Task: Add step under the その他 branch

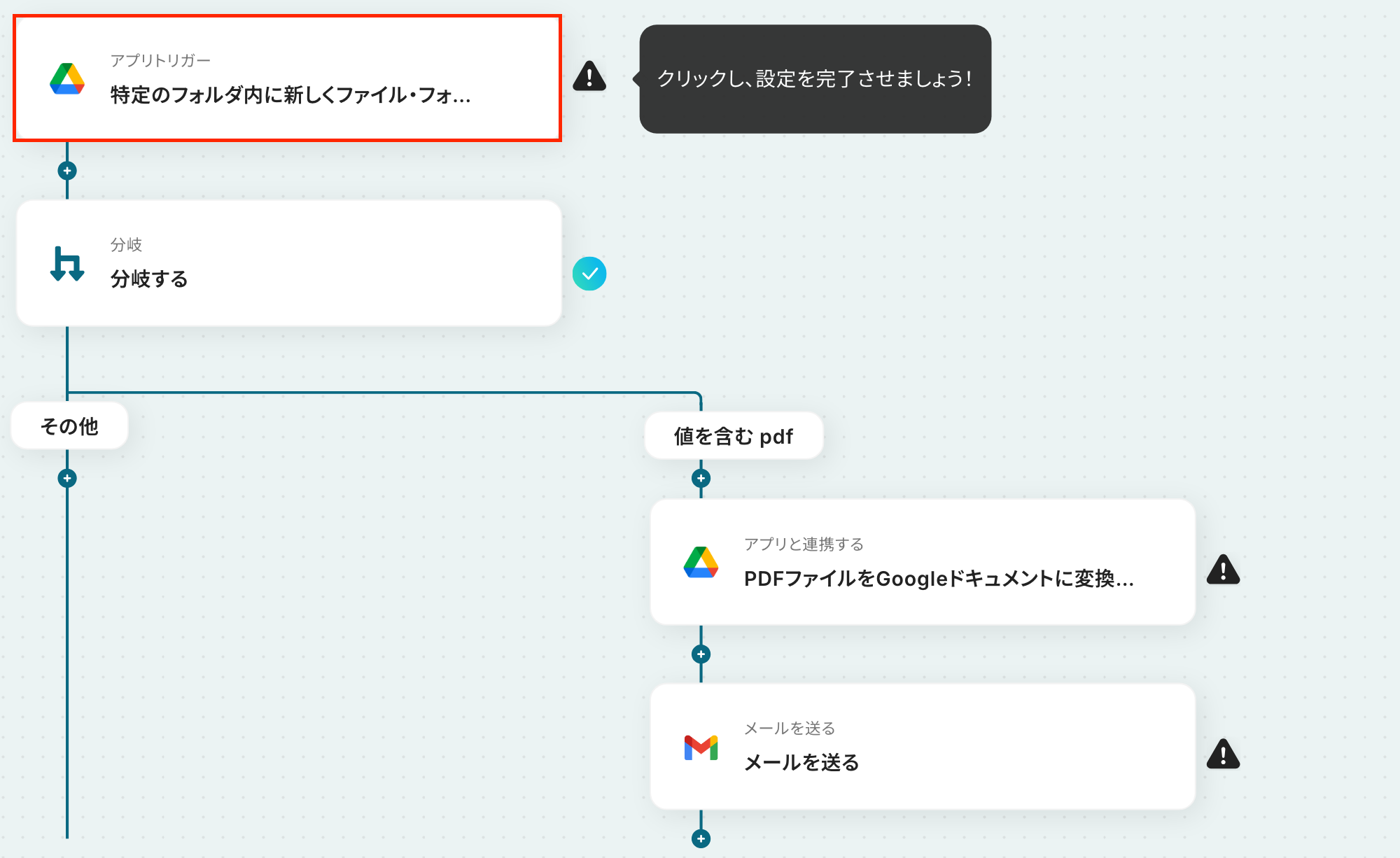Action: (67, 479)
